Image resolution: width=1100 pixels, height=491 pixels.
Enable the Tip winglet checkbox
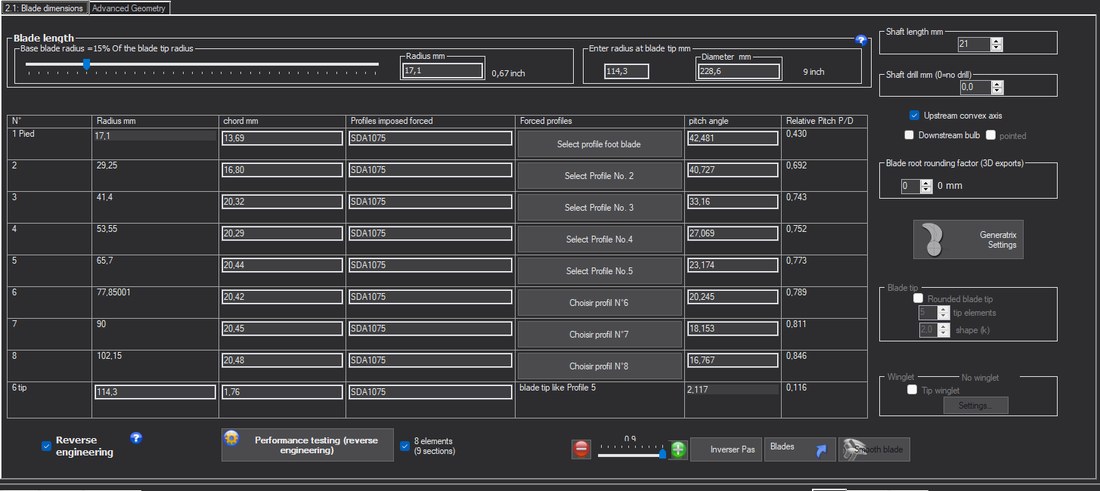[912, 389]
